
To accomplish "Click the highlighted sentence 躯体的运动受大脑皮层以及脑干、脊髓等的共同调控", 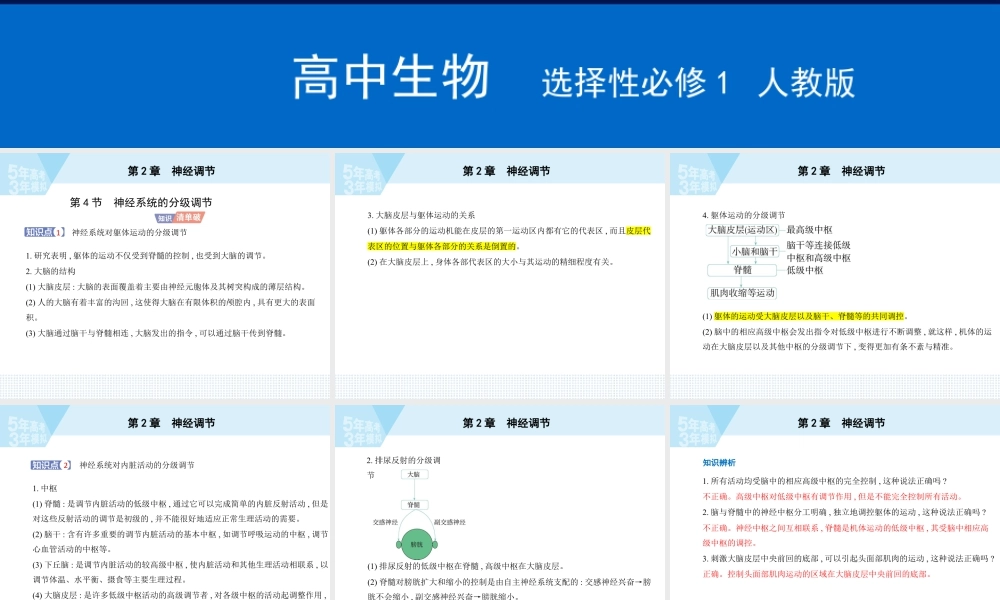I will click(809, 316).
